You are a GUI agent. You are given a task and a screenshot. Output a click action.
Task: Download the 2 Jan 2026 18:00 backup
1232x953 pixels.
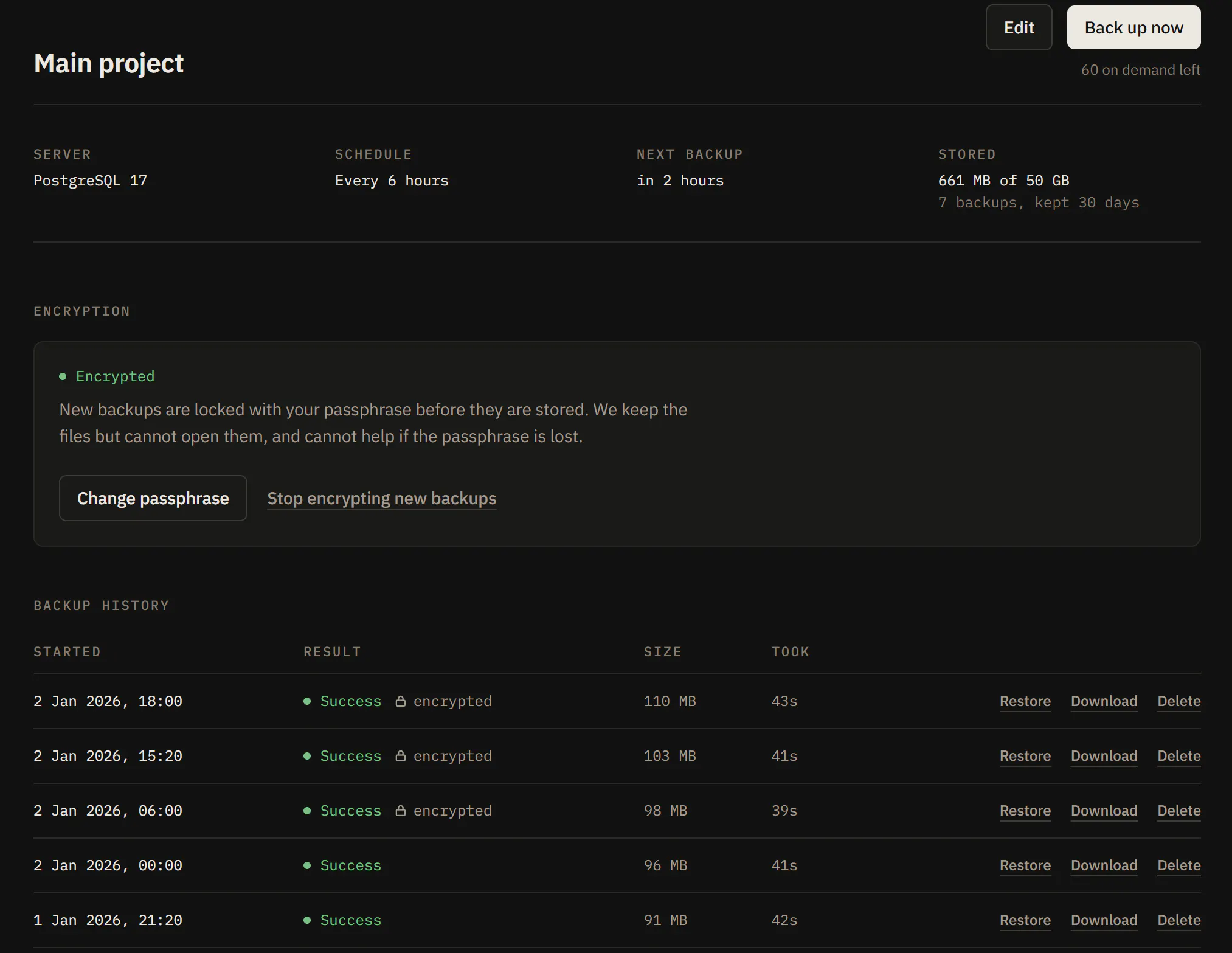pyautogui.click(x=1104, y=701)
